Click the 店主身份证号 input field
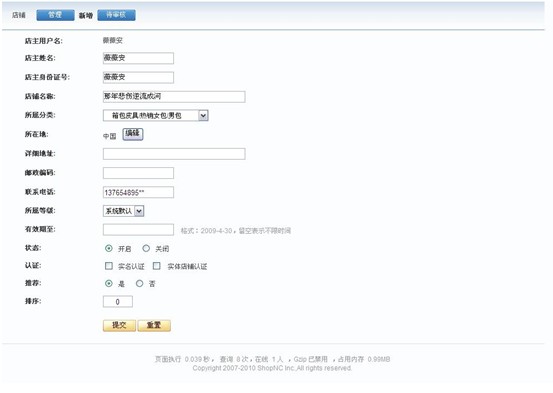The width and height of the screenshot is (553, 393). click(x=138, y=77)
